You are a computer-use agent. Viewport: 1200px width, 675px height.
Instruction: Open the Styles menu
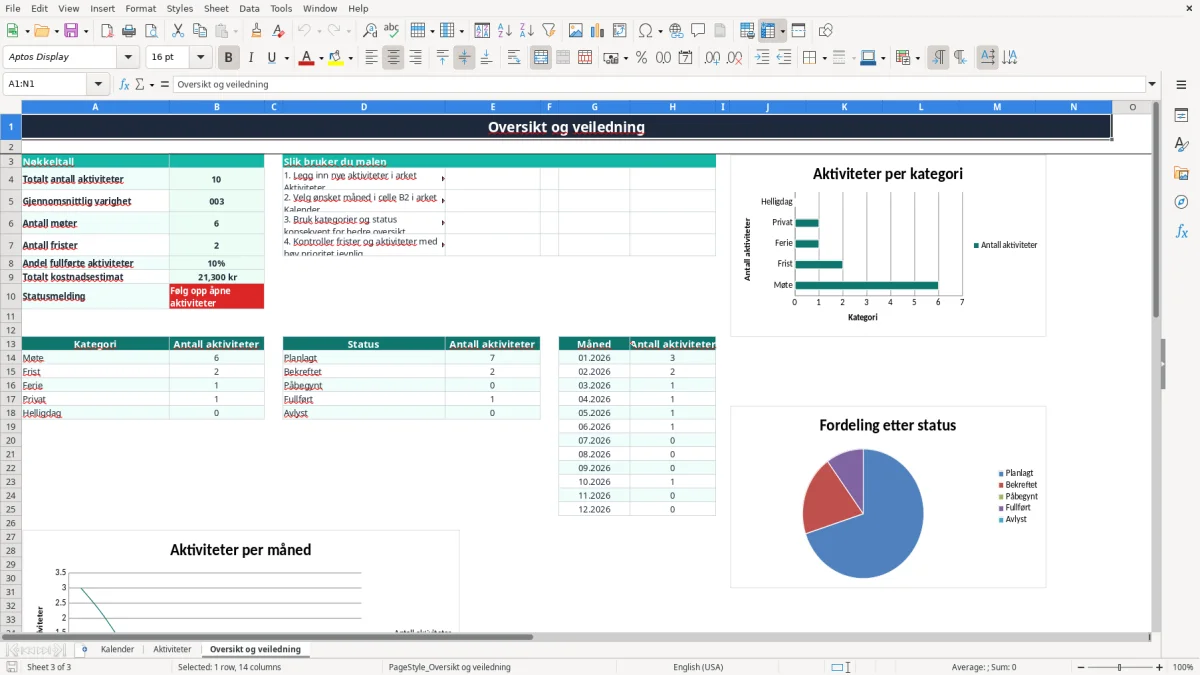[180, 8]
